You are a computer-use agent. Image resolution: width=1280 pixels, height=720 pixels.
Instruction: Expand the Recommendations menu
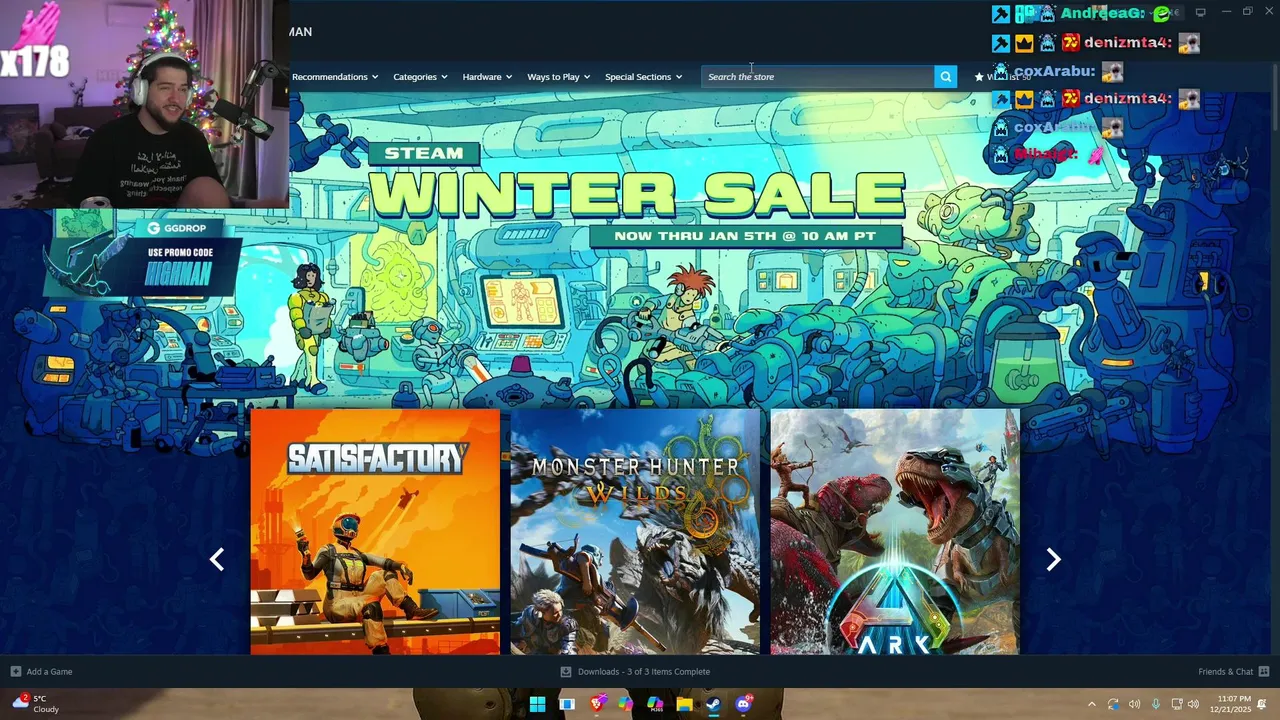(335, 77)
